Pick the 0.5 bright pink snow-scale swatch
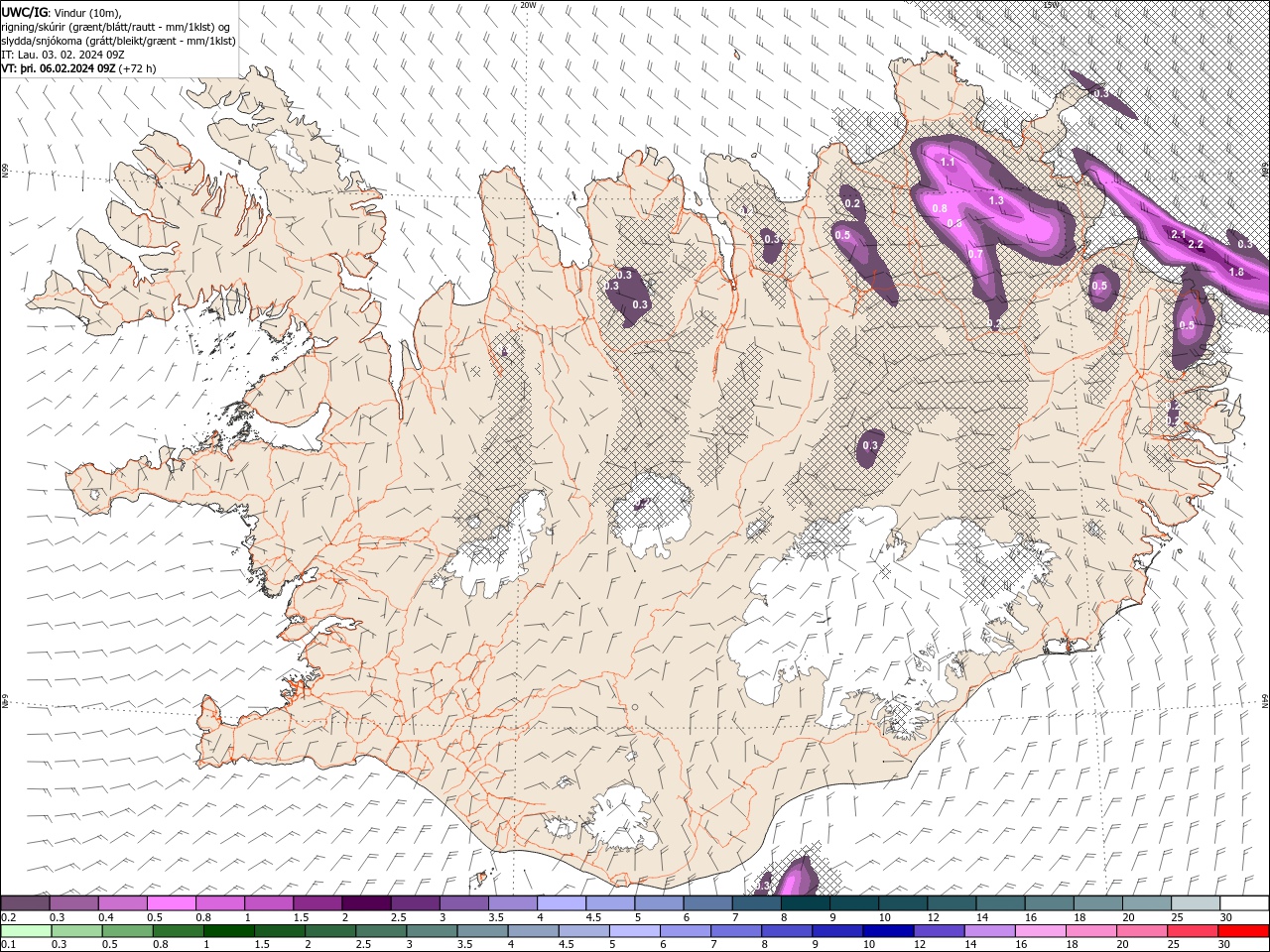The width and height of the screenshot is (1270, 952). 171,902
